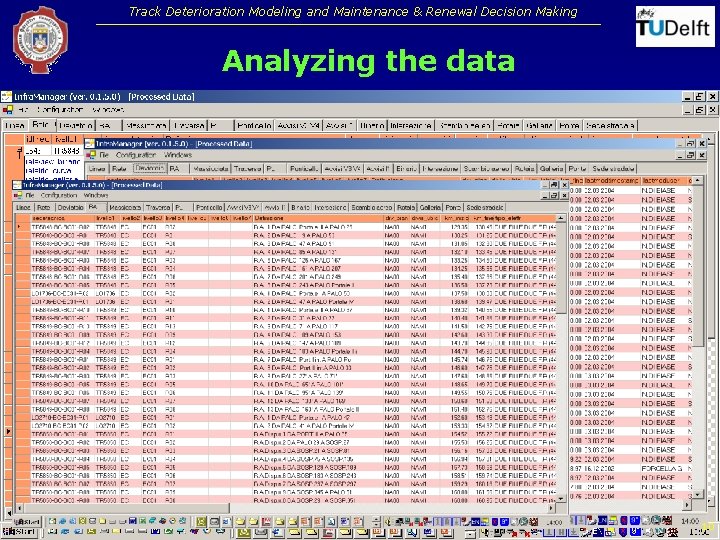Screen dimensions: 720x540
Task: Open the File menu in the front window
Action: coord(30,195)
